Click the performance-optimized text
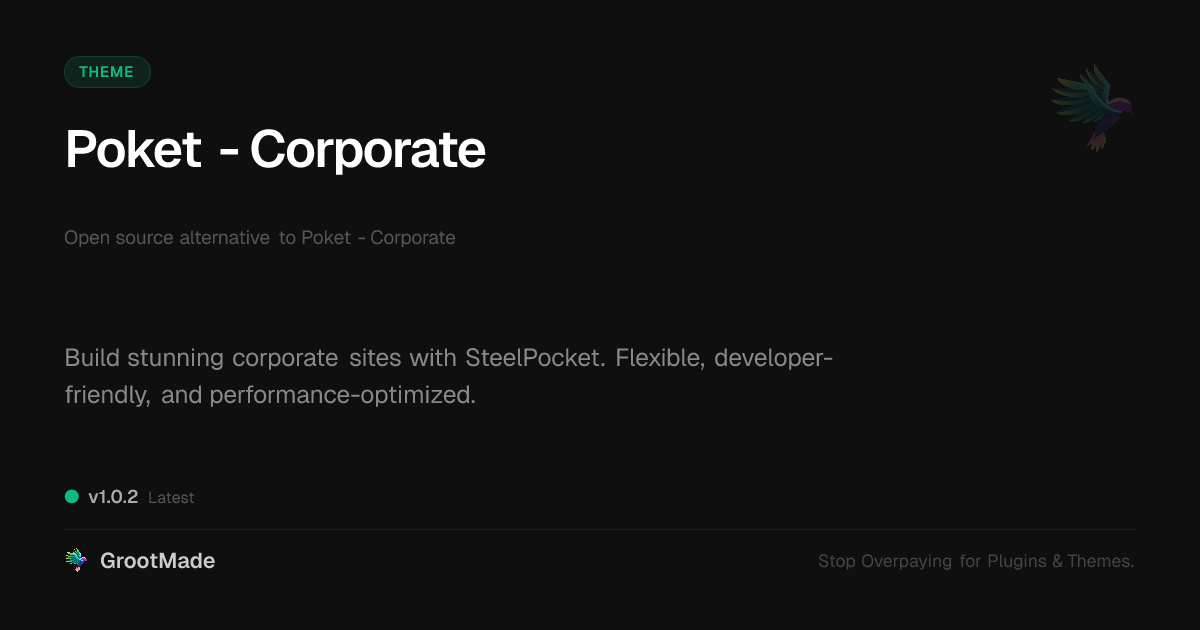 342,395
